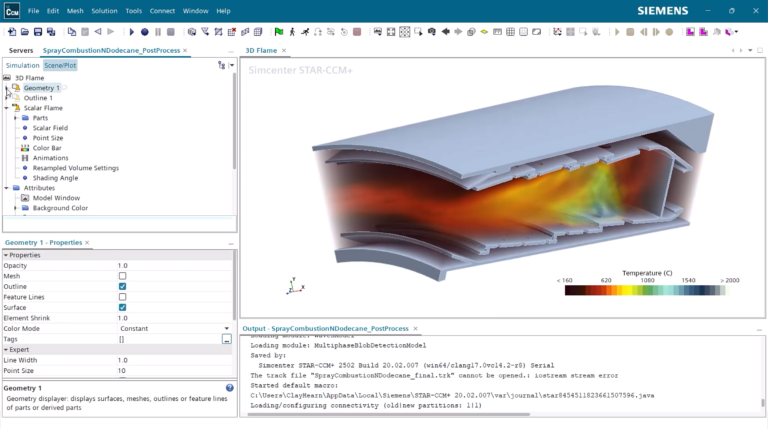Click the green flag Initialize Solution icon
Image resolution: width=768 pixels, height=429 pixels.
click(279, 32)
